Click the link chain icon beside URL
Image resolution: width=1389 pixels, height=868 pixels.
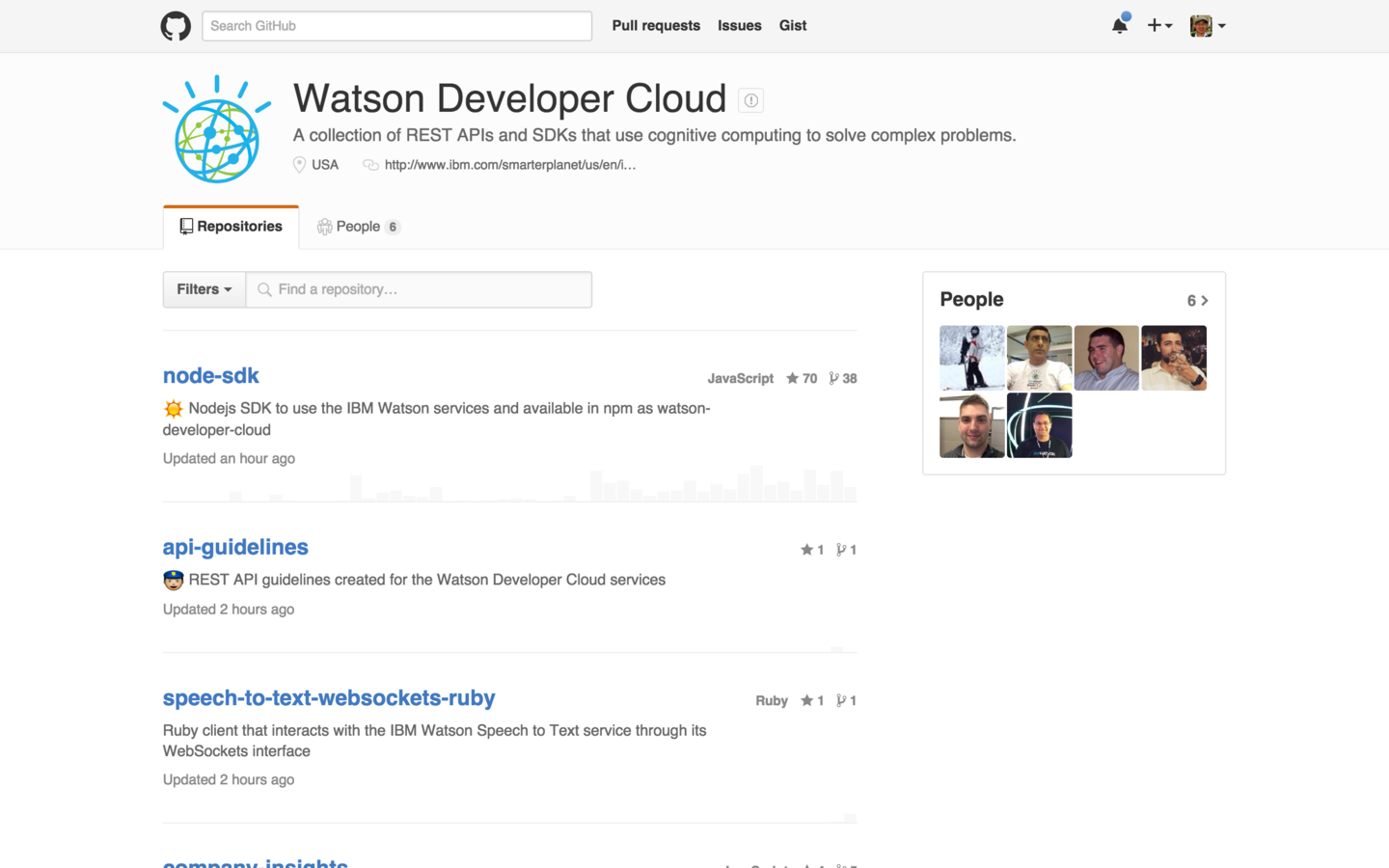(x=370, y=165)
